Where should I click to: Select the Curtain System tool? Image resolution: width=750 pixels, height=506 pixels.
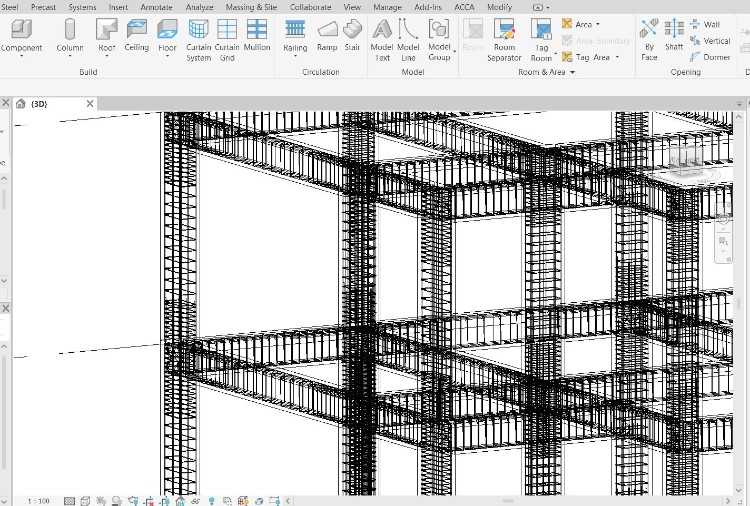(199, 41)
